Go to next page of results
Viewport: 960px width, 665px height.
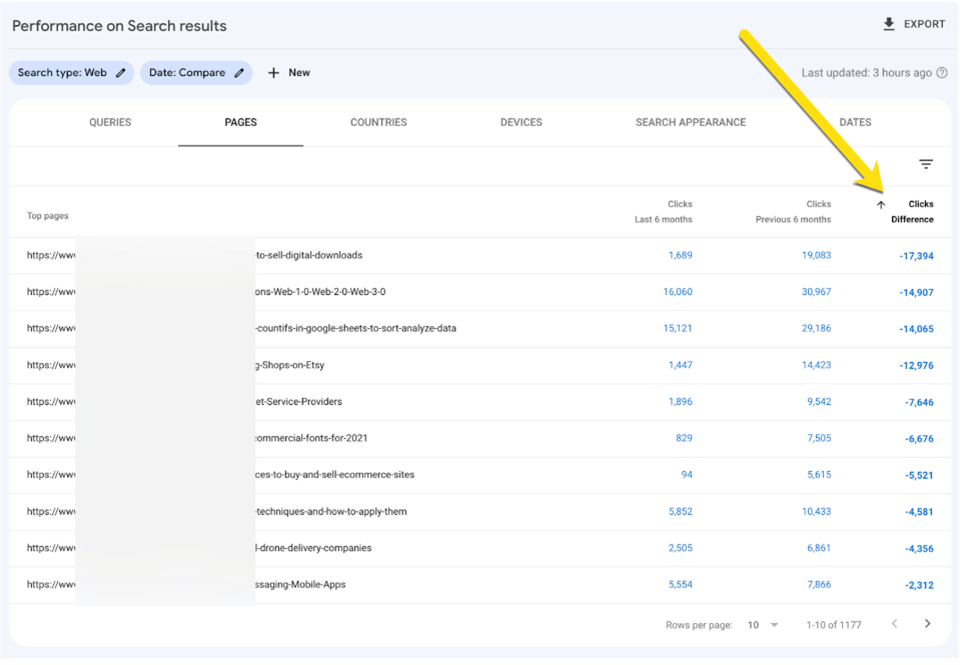pos(927,624)
